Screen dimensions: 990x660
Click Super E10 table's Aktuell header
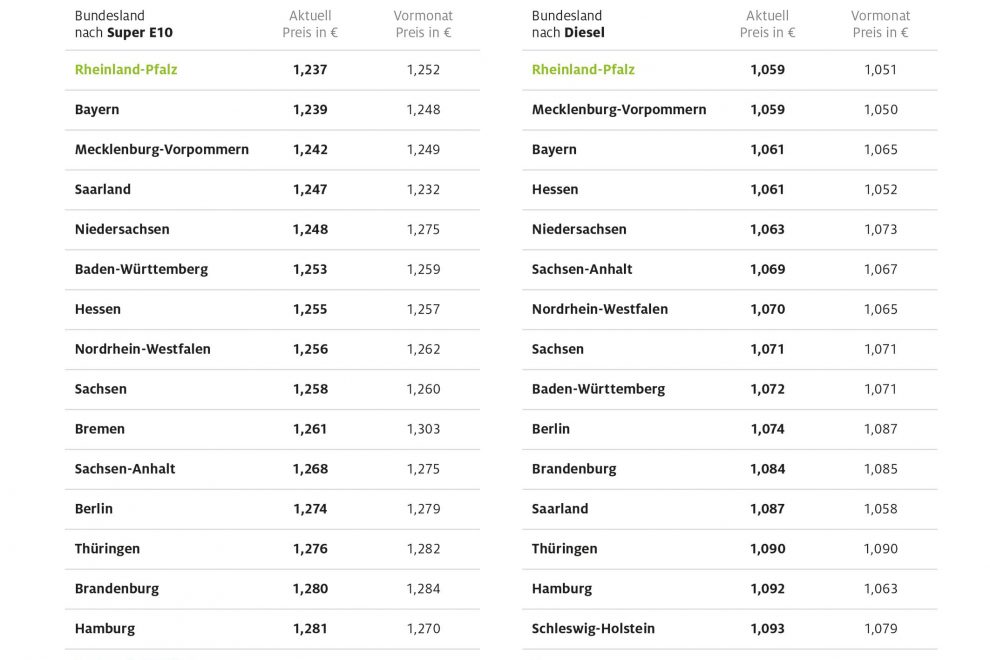coord(310,24)
